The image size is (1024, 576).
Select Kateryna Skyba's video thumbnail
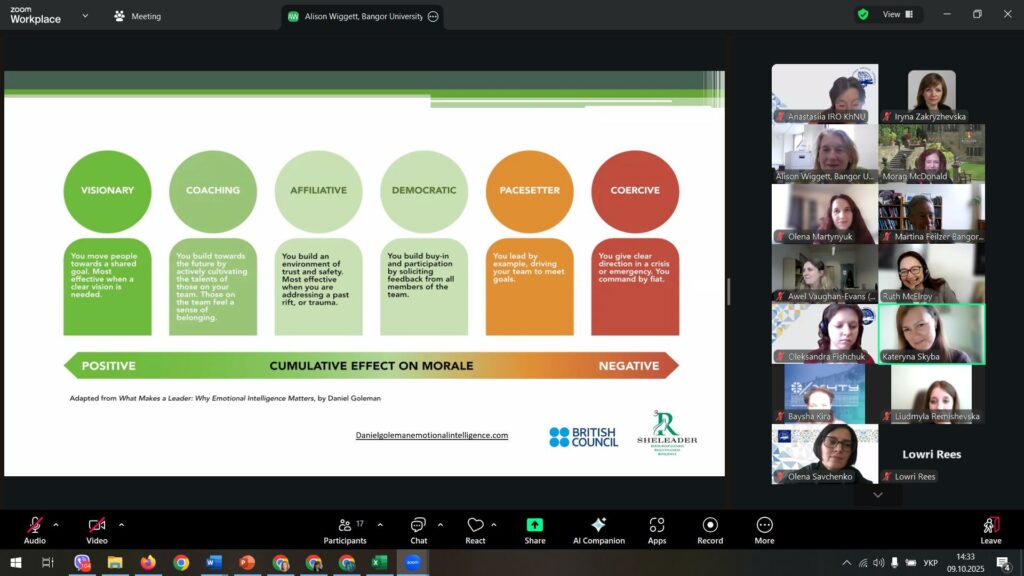point(931,334)
